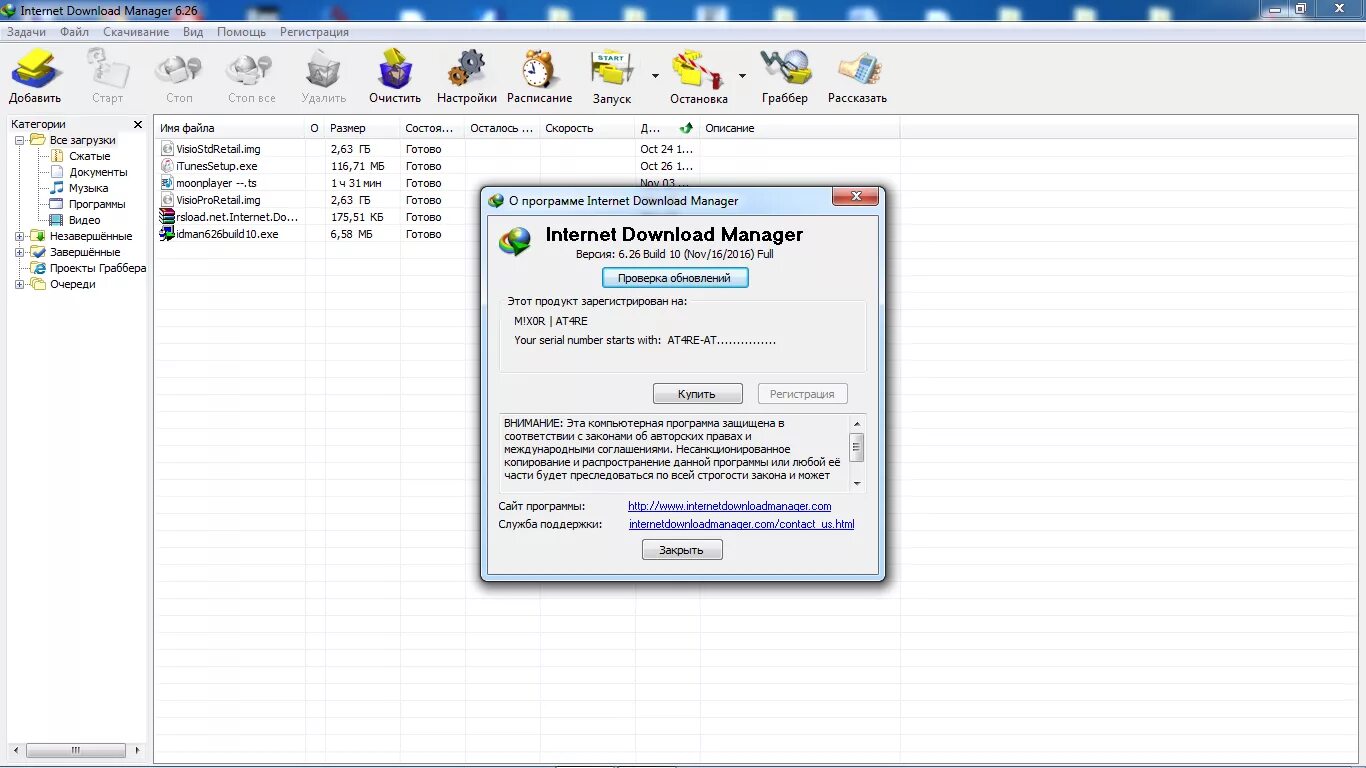
Task: Click the Проверка обновлений button
Action: pyautogui.click(x=675, y=278)
